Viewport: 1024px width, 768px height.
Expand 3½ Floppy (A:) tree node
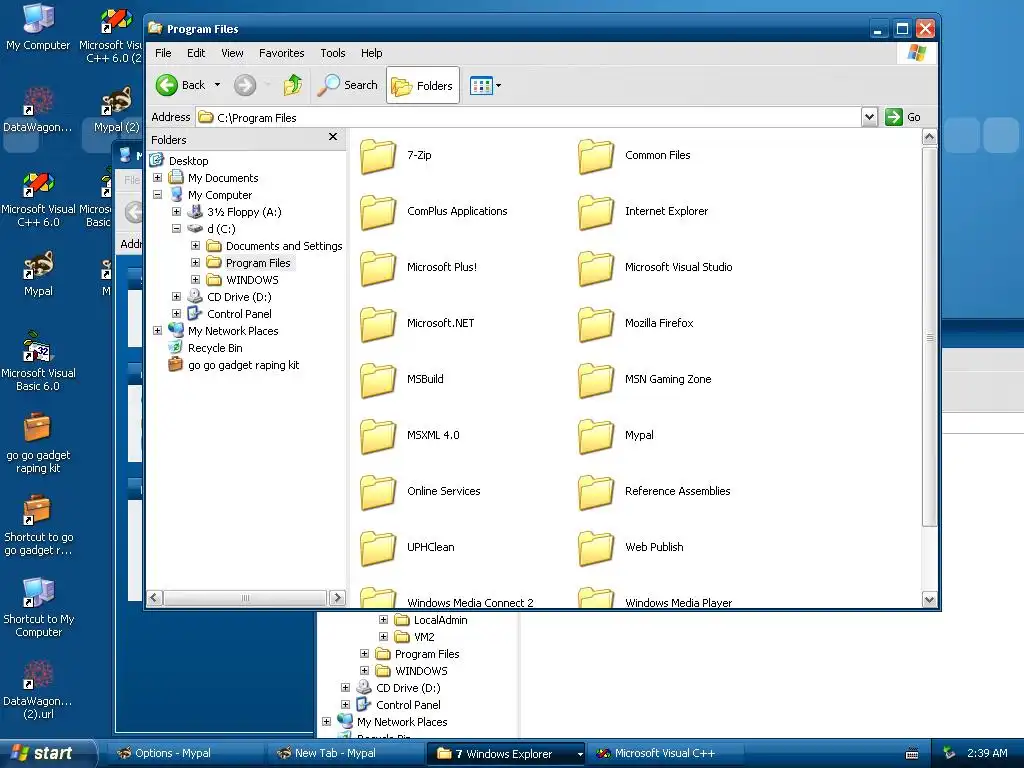(x=176, y=212)
